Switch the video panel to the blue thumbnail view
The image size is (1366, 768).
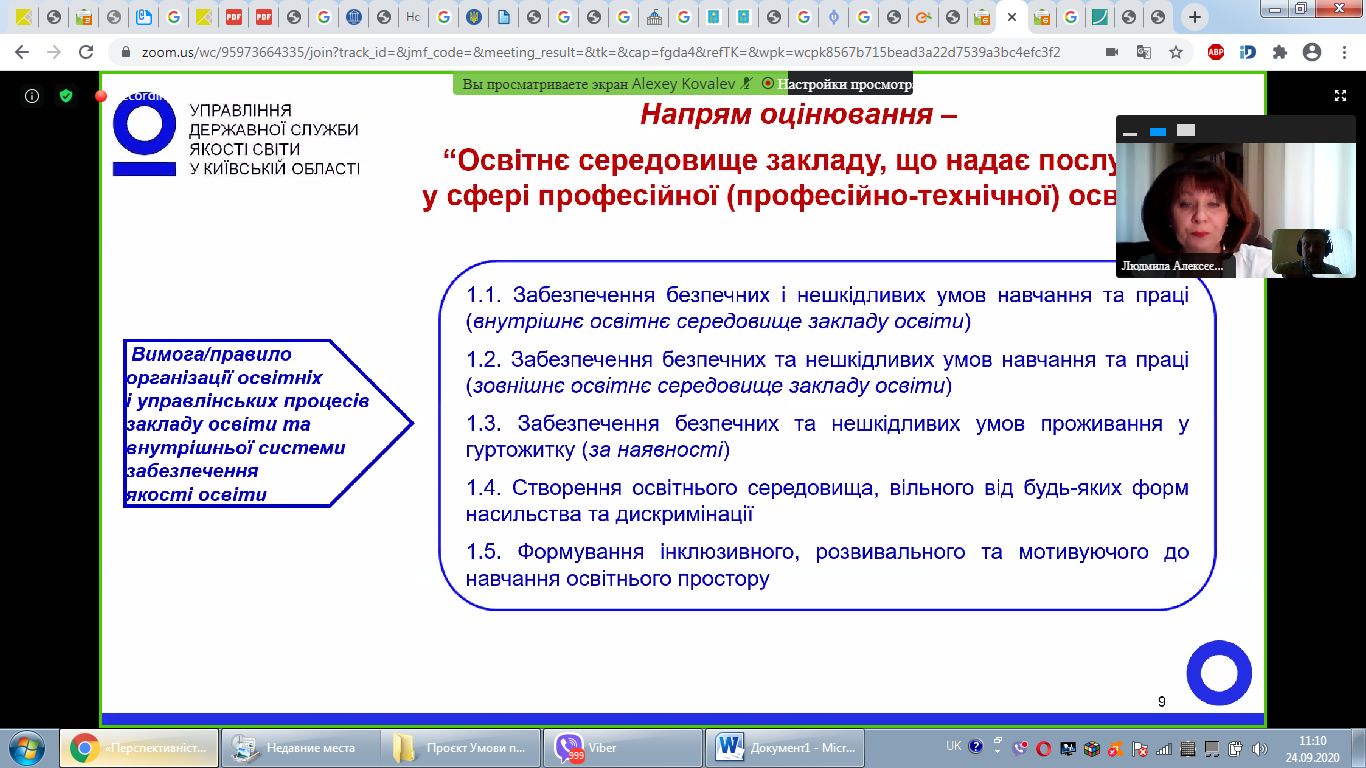1158,131
